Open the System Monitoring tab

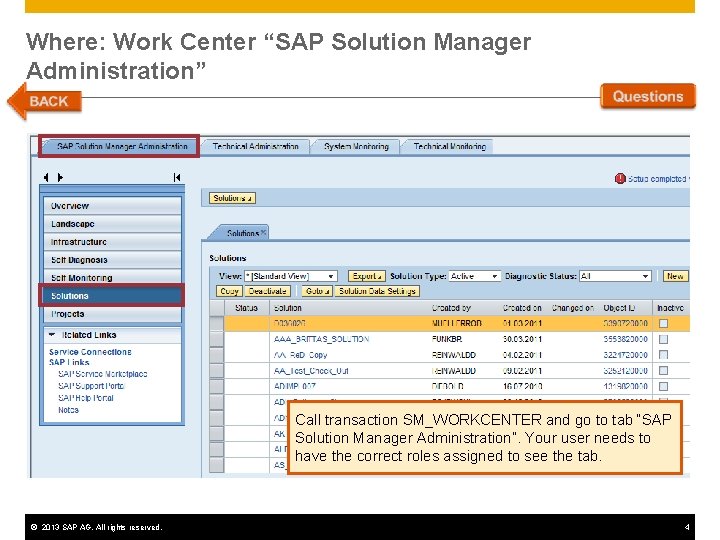tap(356, 146)
